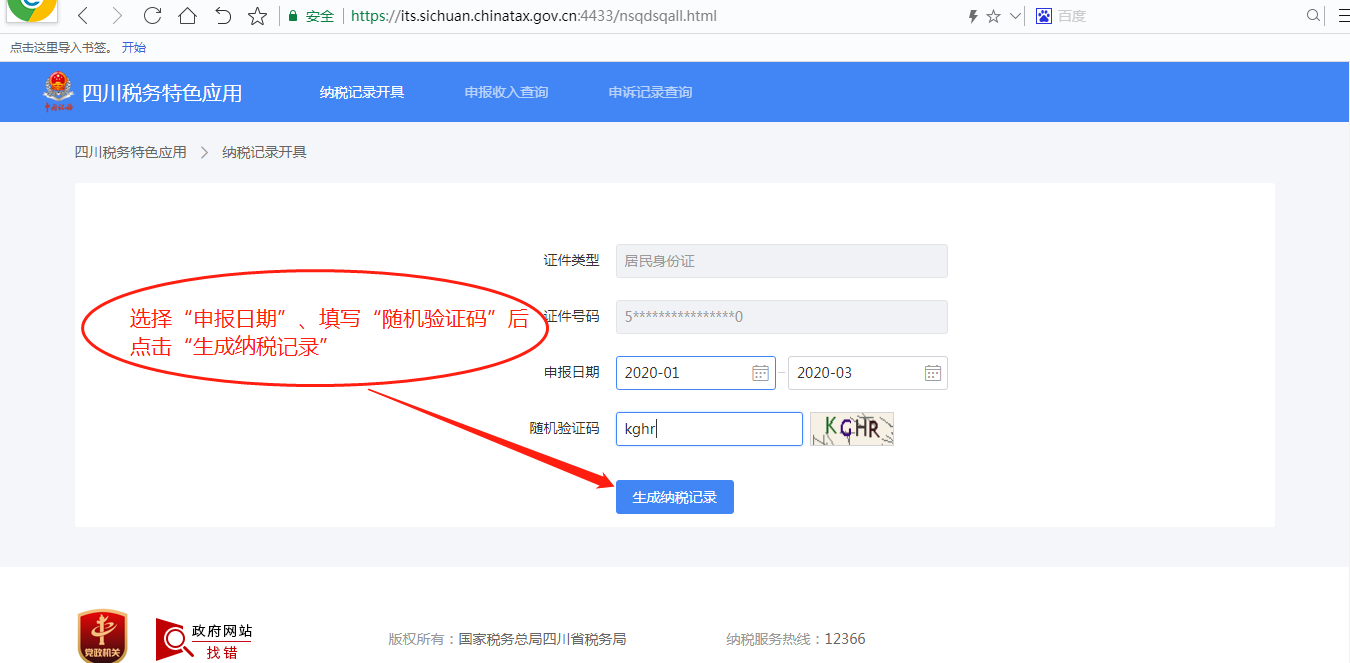
Task: Click the search magnifier icon in Baidu box
Action: [x=1313, y=16]
